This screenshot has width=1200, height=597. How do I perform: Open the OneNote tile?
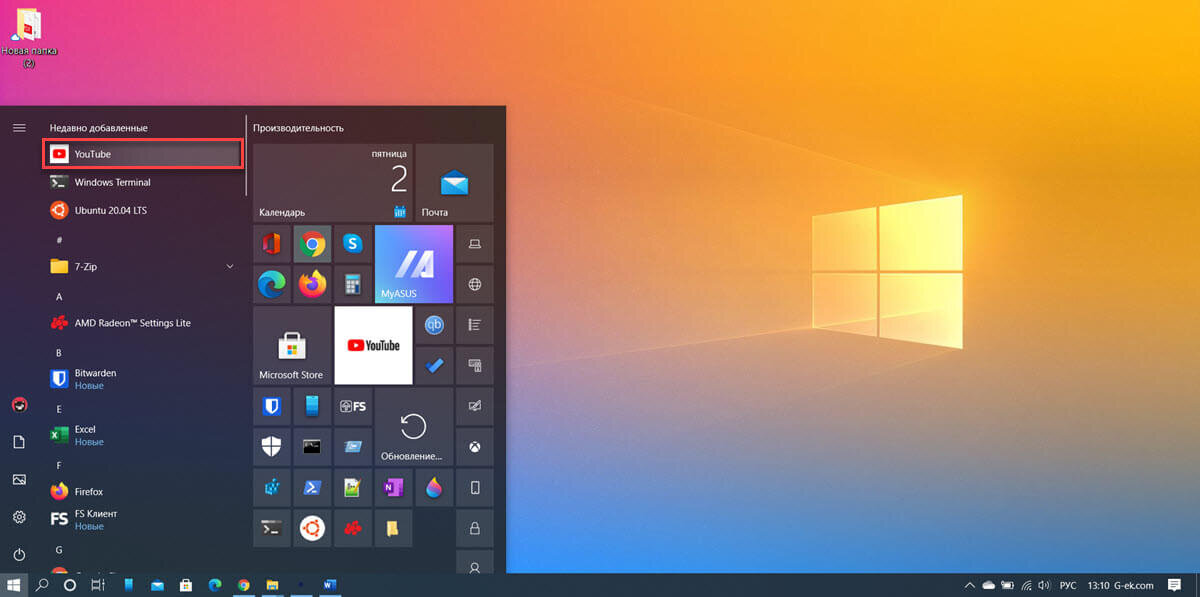click(394, 488)
